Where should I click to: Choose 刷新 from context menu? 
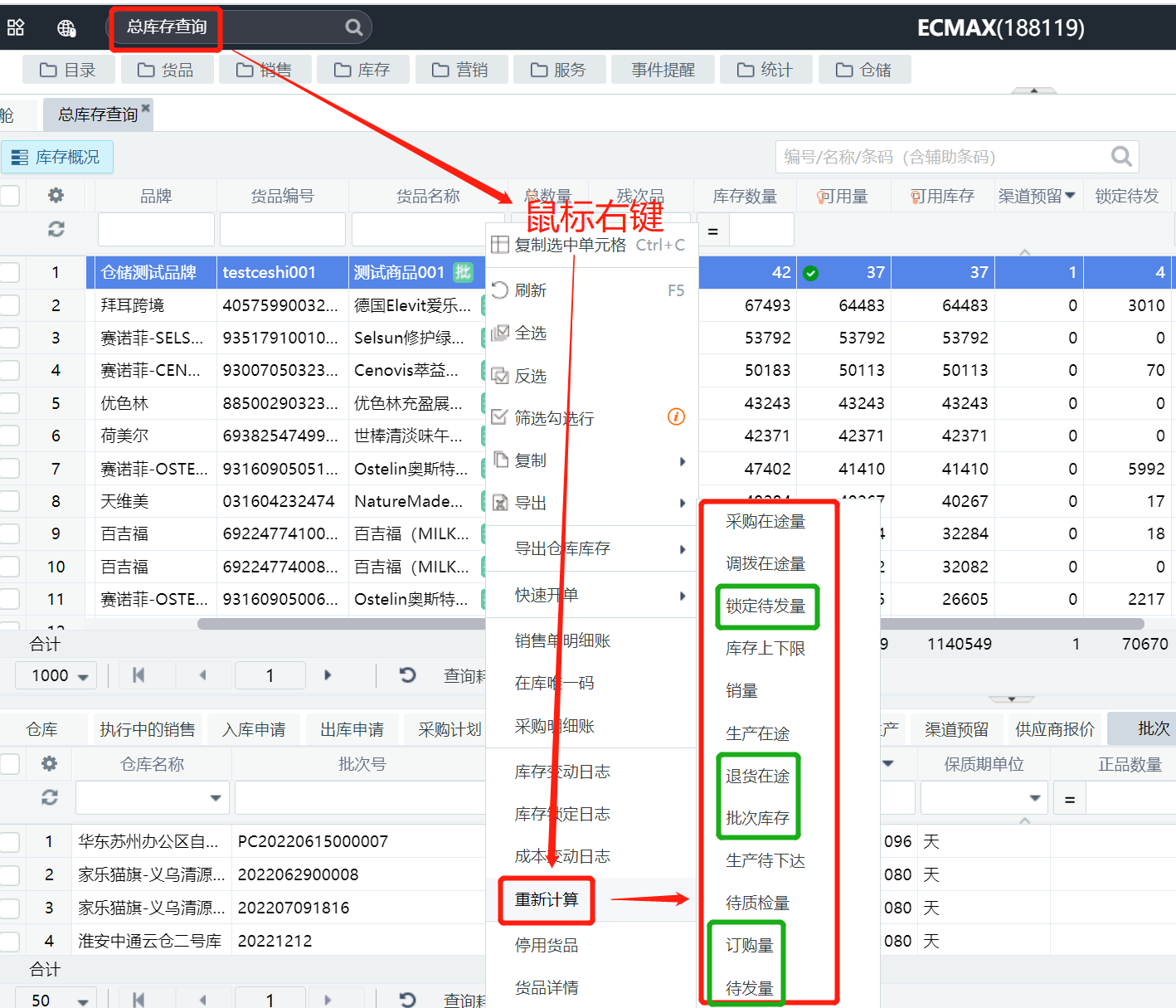(x=590, y=290)
